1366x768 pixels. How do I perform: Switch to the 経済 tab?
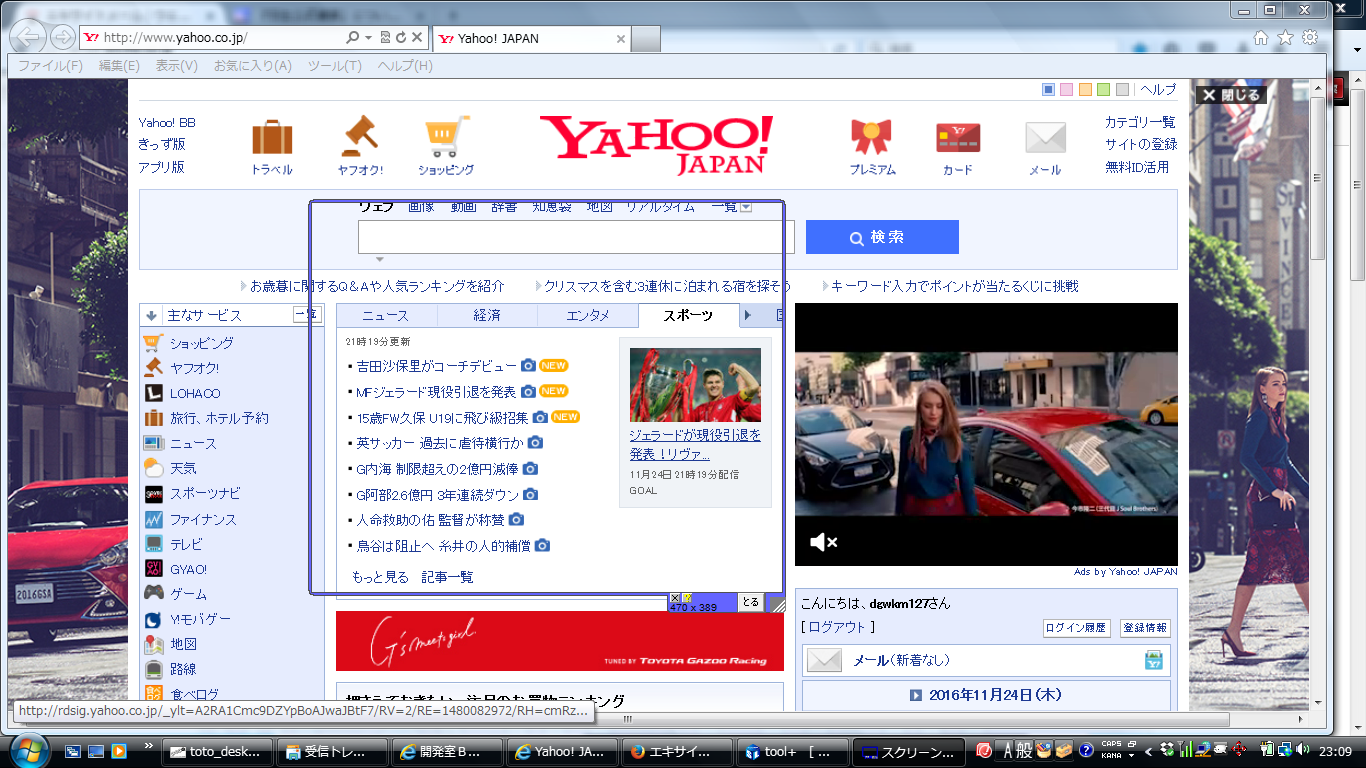coord(487,315)
